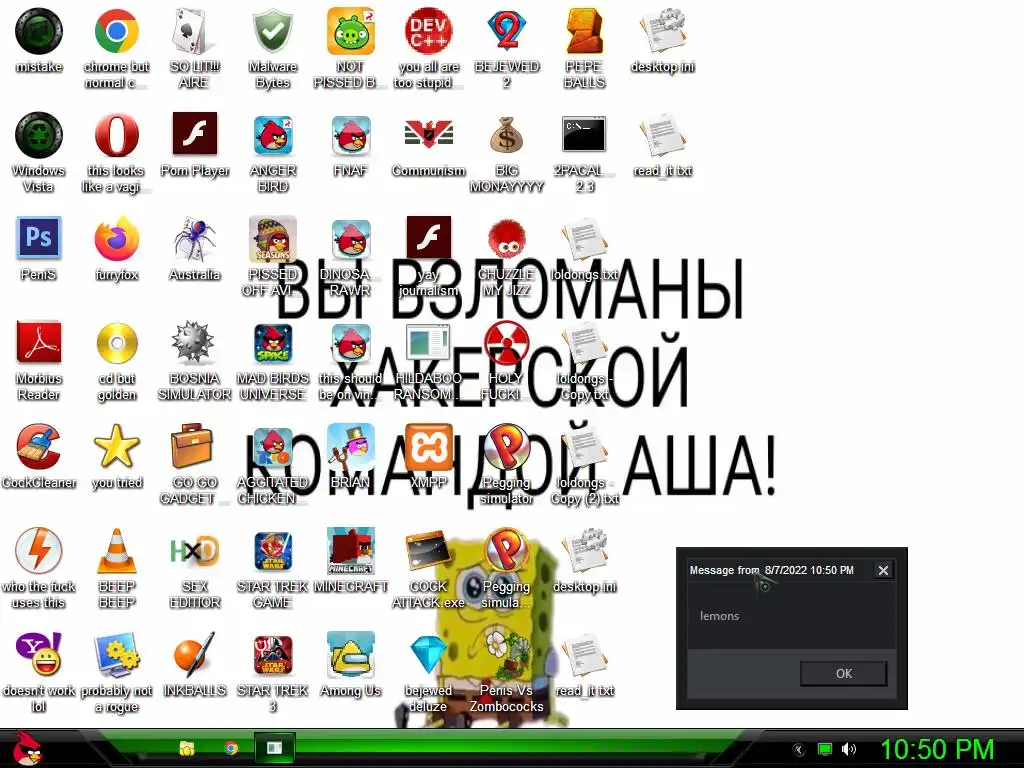
Task: Close the 'Message from' dialog
Action: [x=883, y=570]
